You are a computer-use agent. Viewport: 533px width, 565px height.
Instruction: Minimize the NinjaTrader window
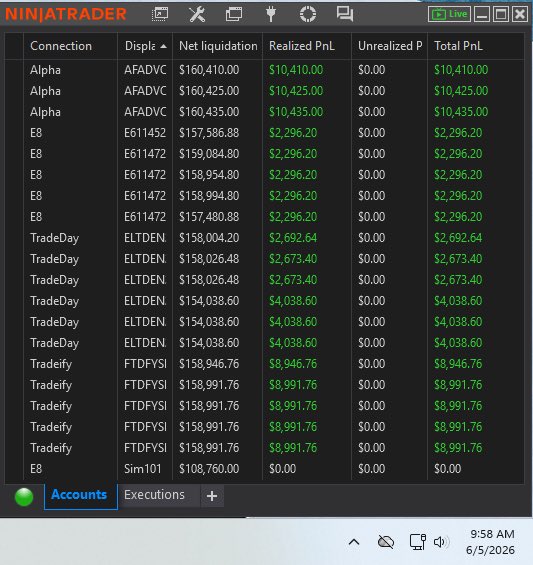482,14
